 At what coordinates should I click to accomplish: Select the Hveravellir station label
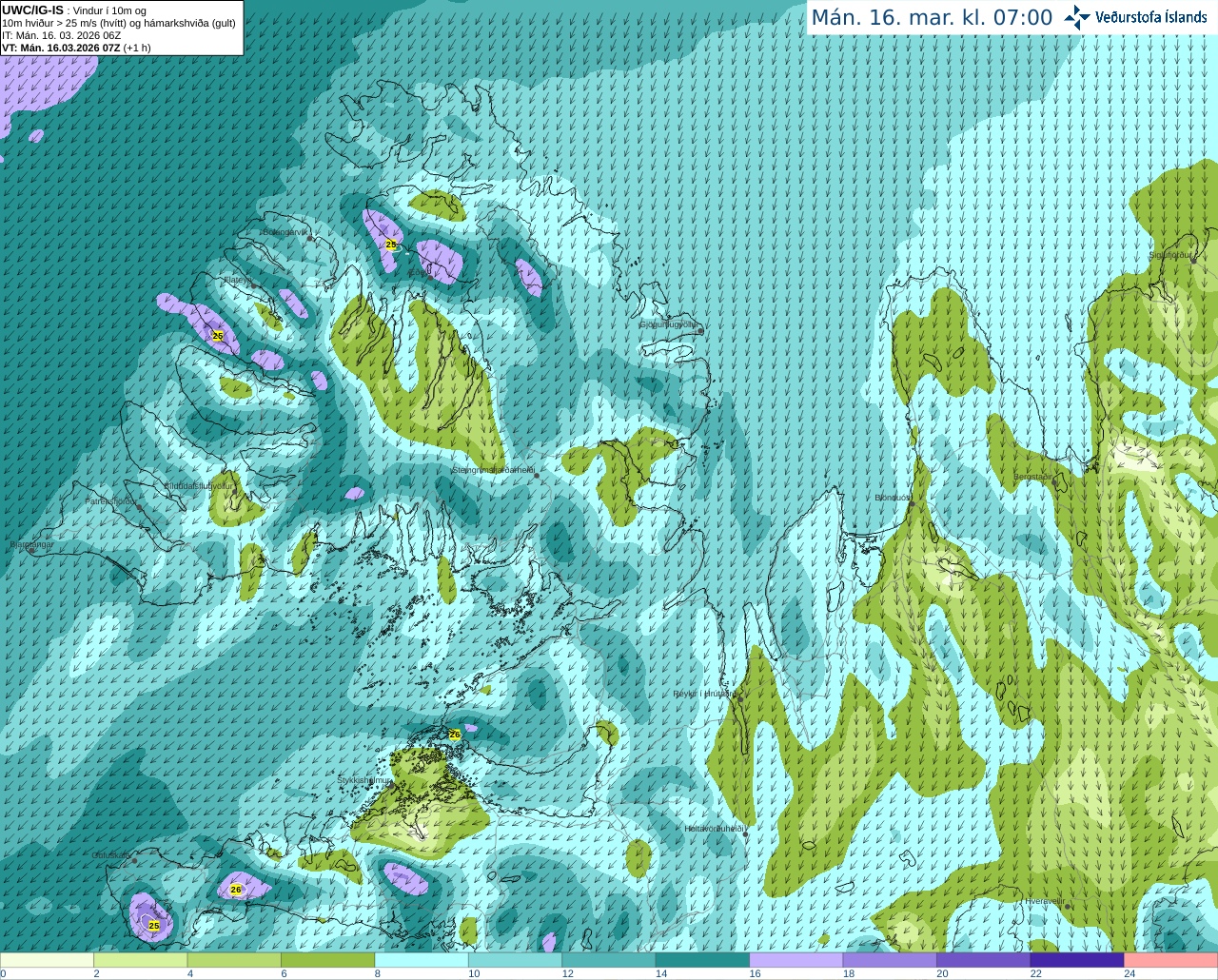[x=1044, y=901]
